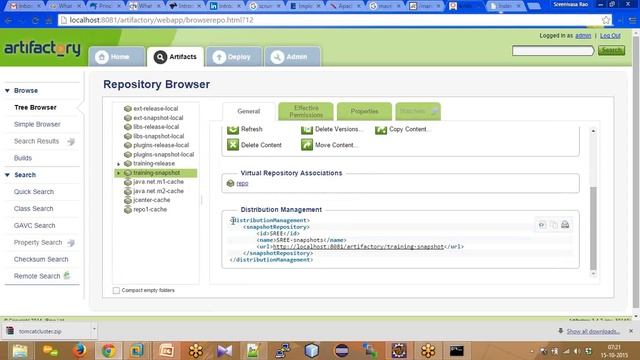Expand the training-release repository node
The width and height of the screenshot is (640, 360).
pyautogui.click(x=119, y=164)
